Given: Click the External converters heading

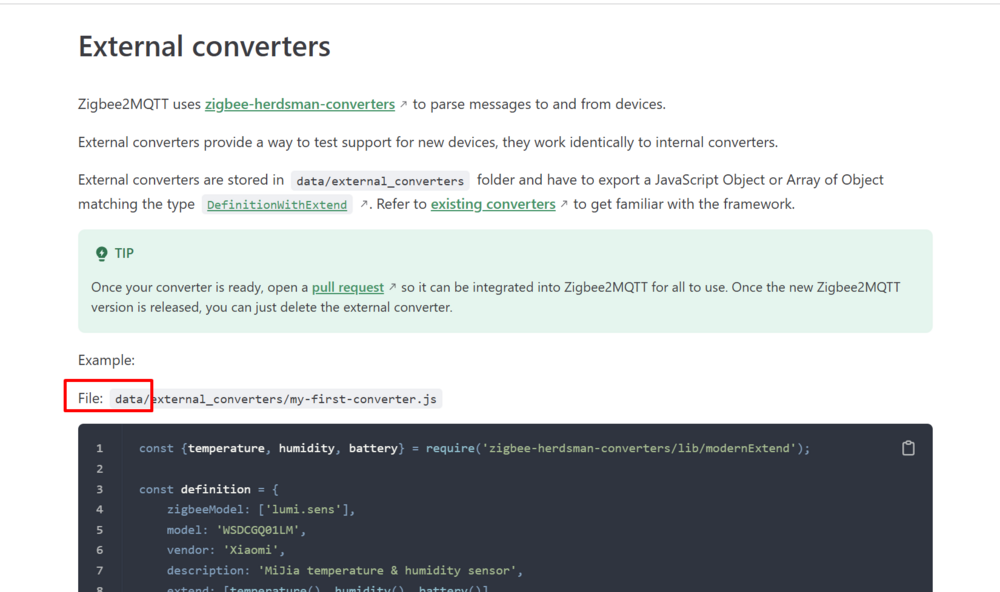Looking at the screenshot, I should pyautogui.click(x=204, y=46).
